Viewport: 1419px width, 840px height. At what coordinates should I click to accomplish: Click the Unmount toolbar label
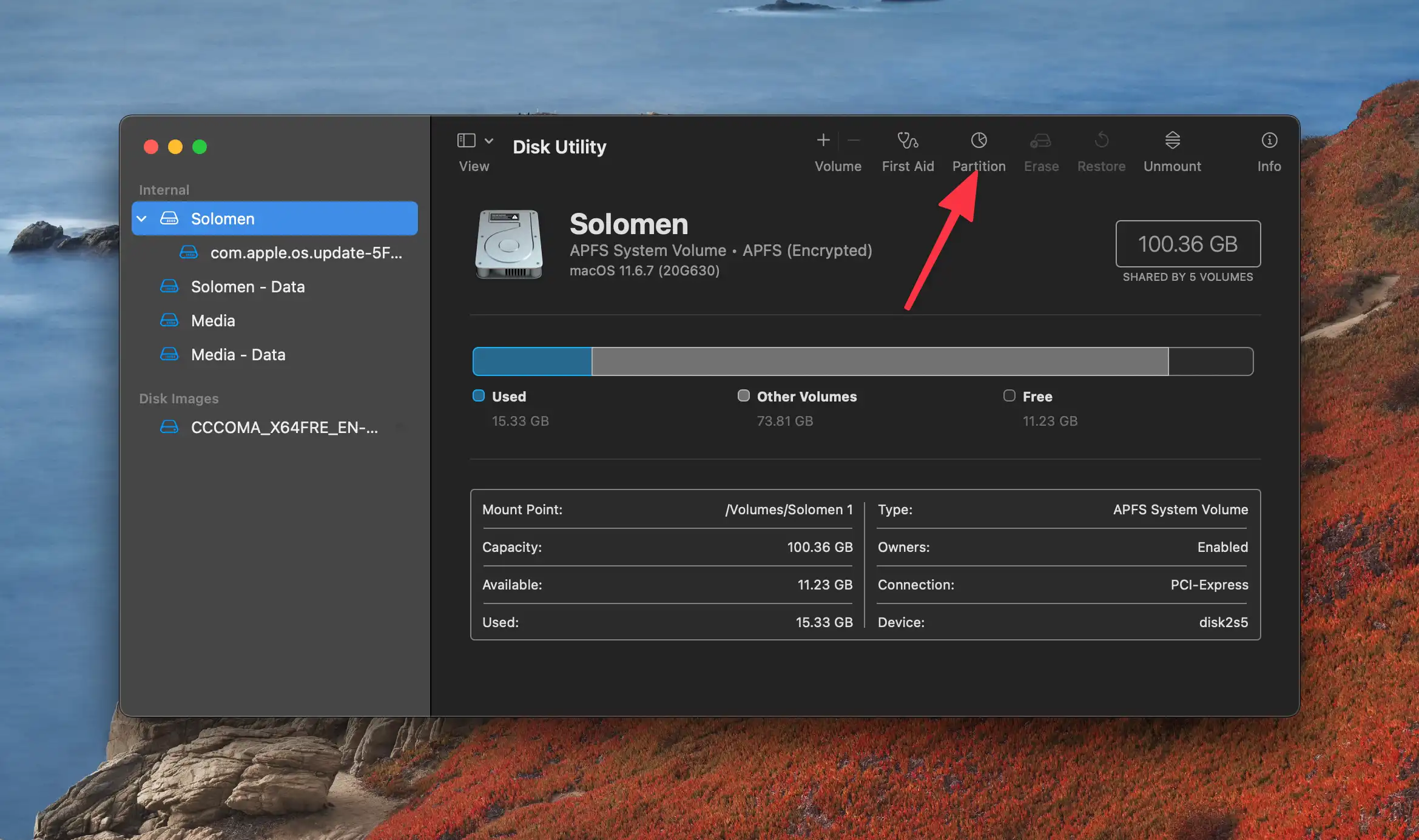click(x=1172, y=166)
